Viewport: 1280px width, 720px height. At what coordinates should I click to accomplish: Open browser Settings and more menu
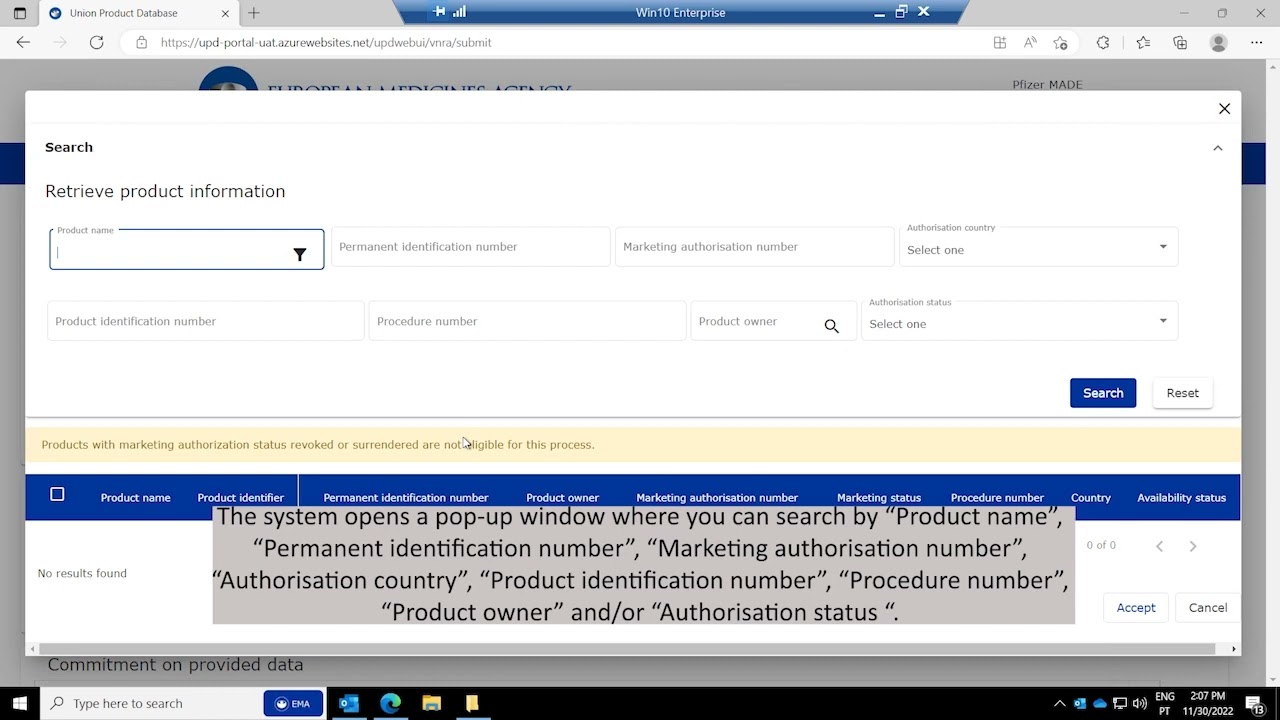1256,42
